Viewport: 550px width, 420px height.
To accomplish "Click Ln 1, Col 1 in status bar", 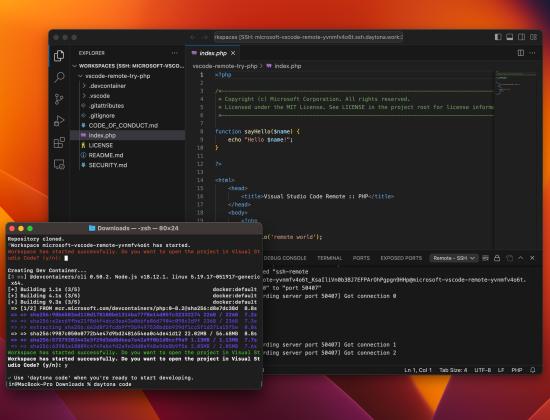I will tap(418, 370).
